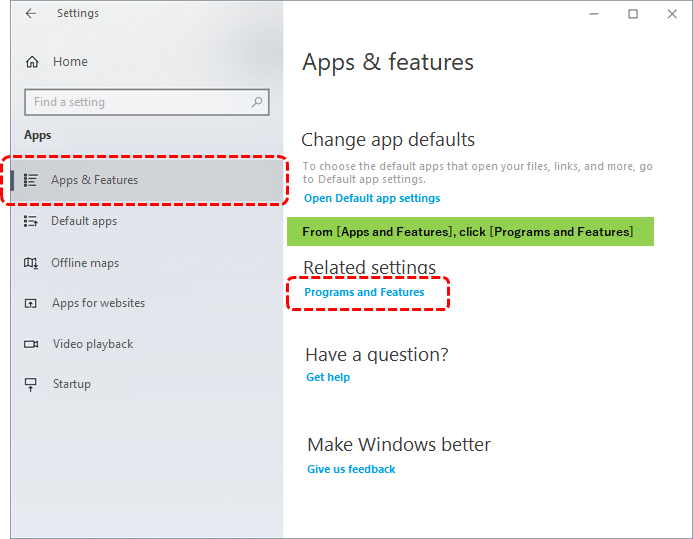Click Give us feedback link
Screen dimensions: 693x539
(351, 469)
